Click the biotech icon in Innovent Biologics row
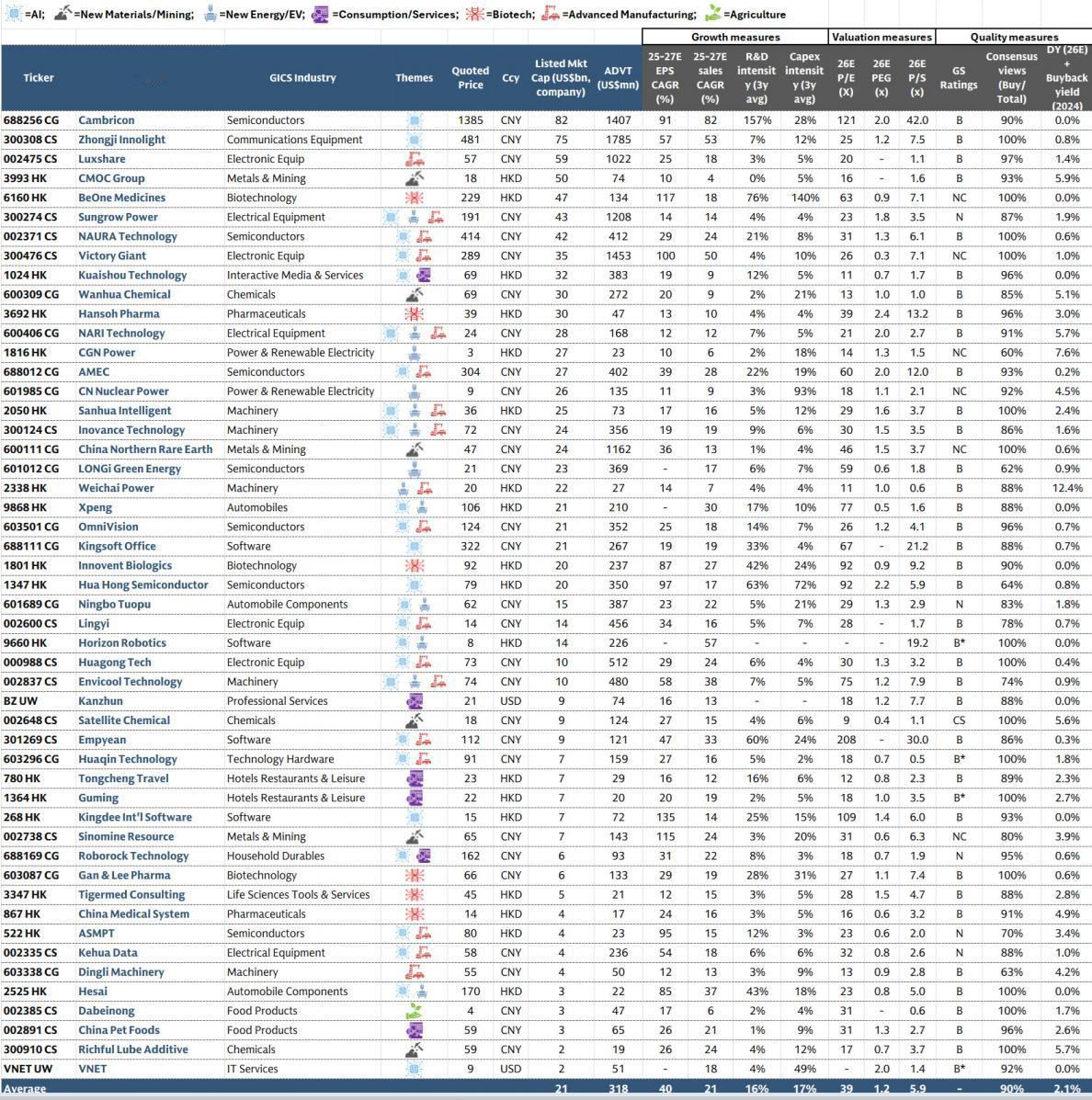 (414, 565)
